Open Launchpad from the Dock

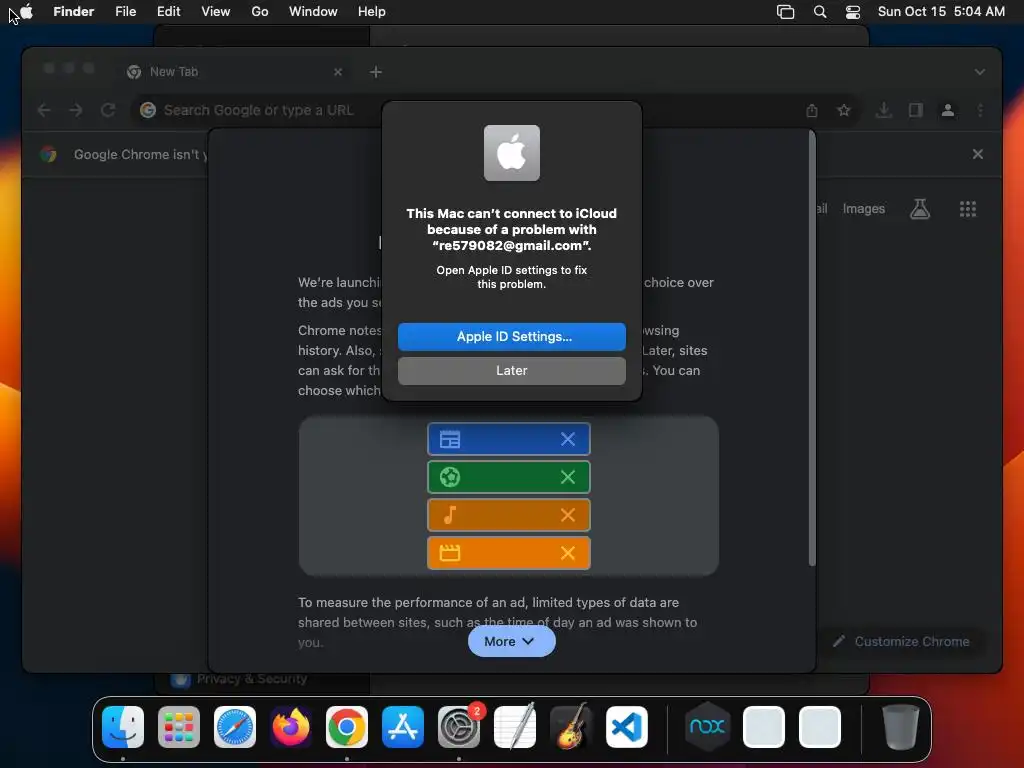click(179, 727)
